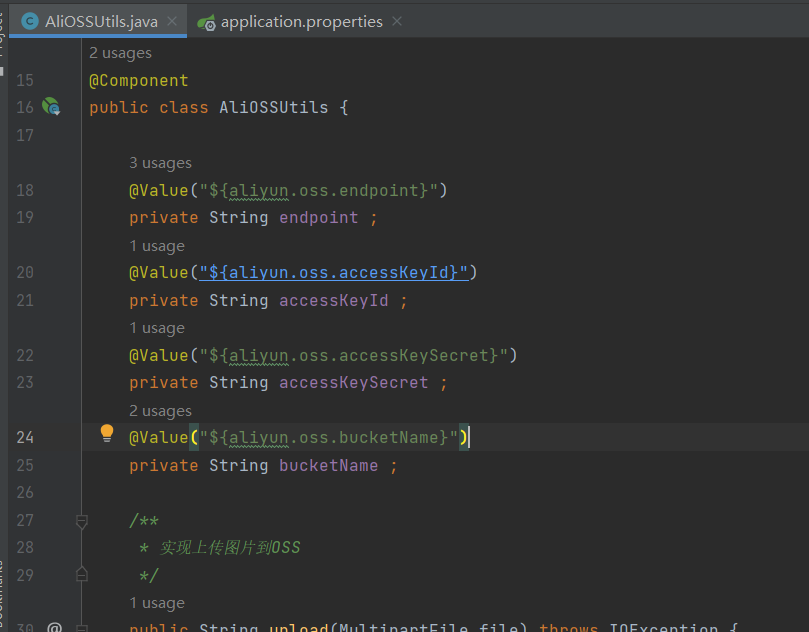
Task: Close the application.properties tab
Action: [397, 21]
